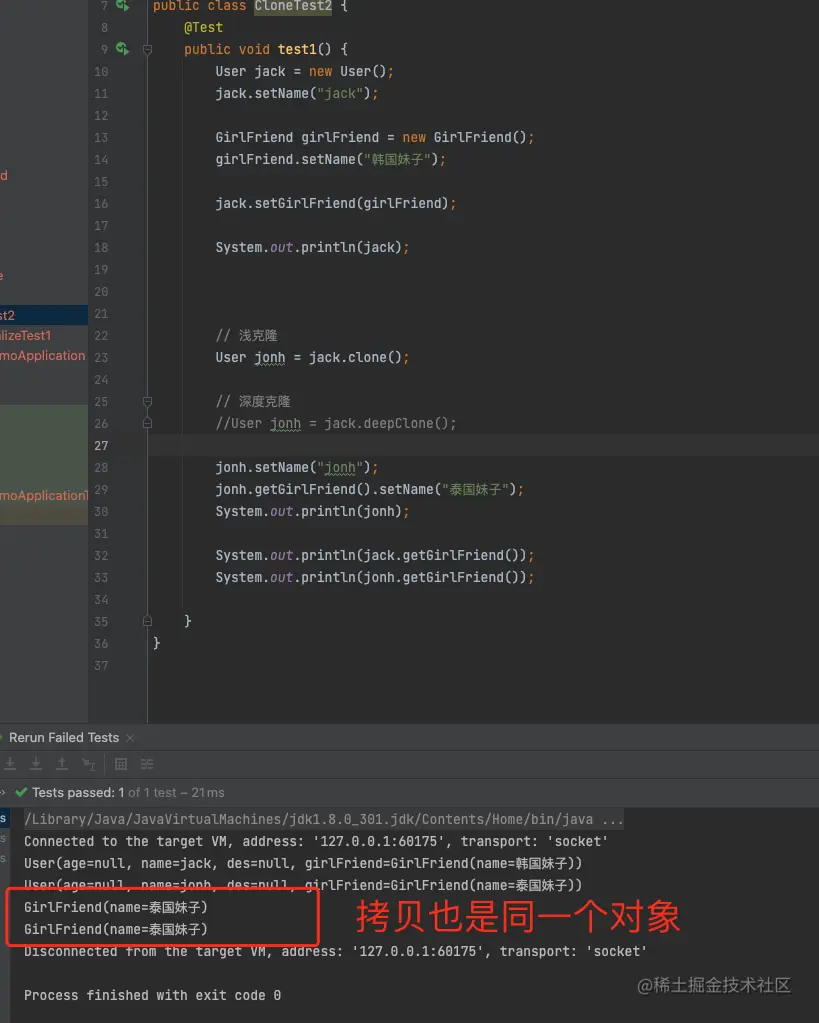Screen dimensions: 819x1023
Task: Click the fold end marker at line 26
Action: tap(147, 423)
